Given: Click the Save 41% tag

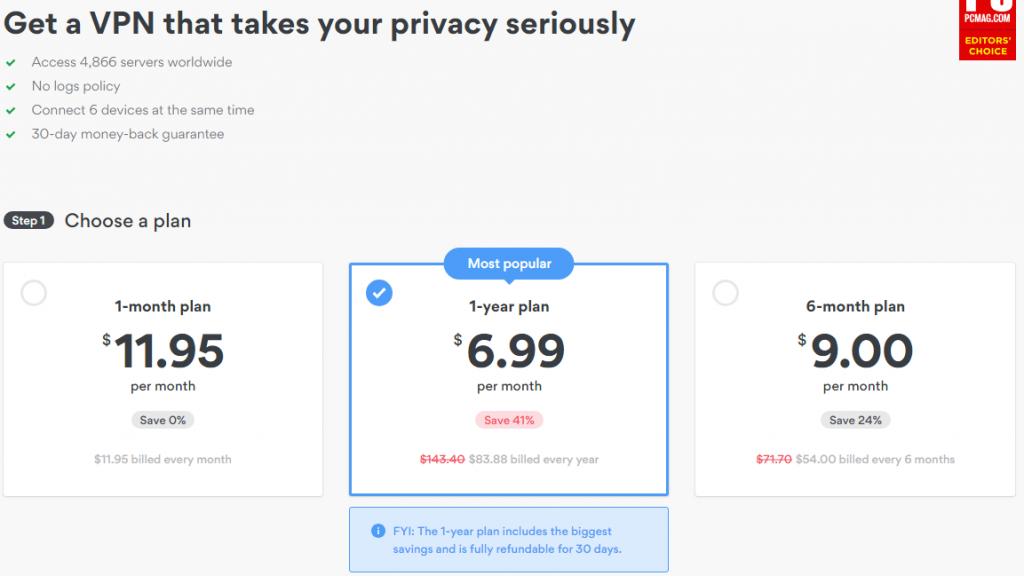Looking at the screenshot, I should (509, 420).
